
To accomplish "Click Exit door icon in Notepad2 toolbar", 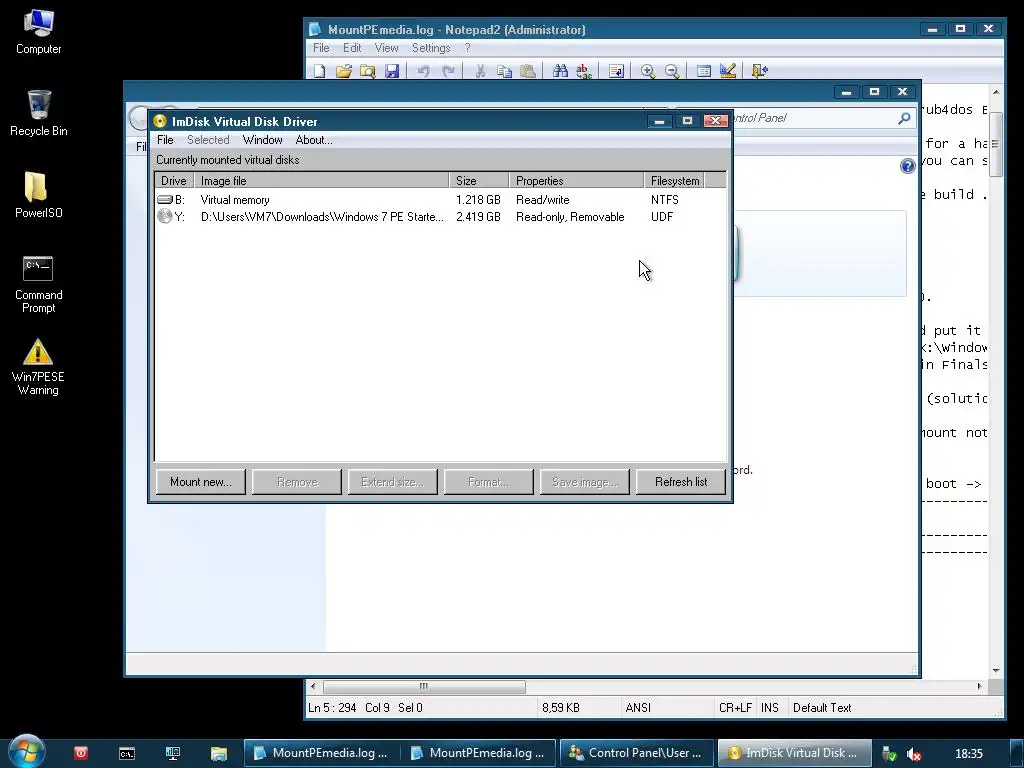I will 759,71.
